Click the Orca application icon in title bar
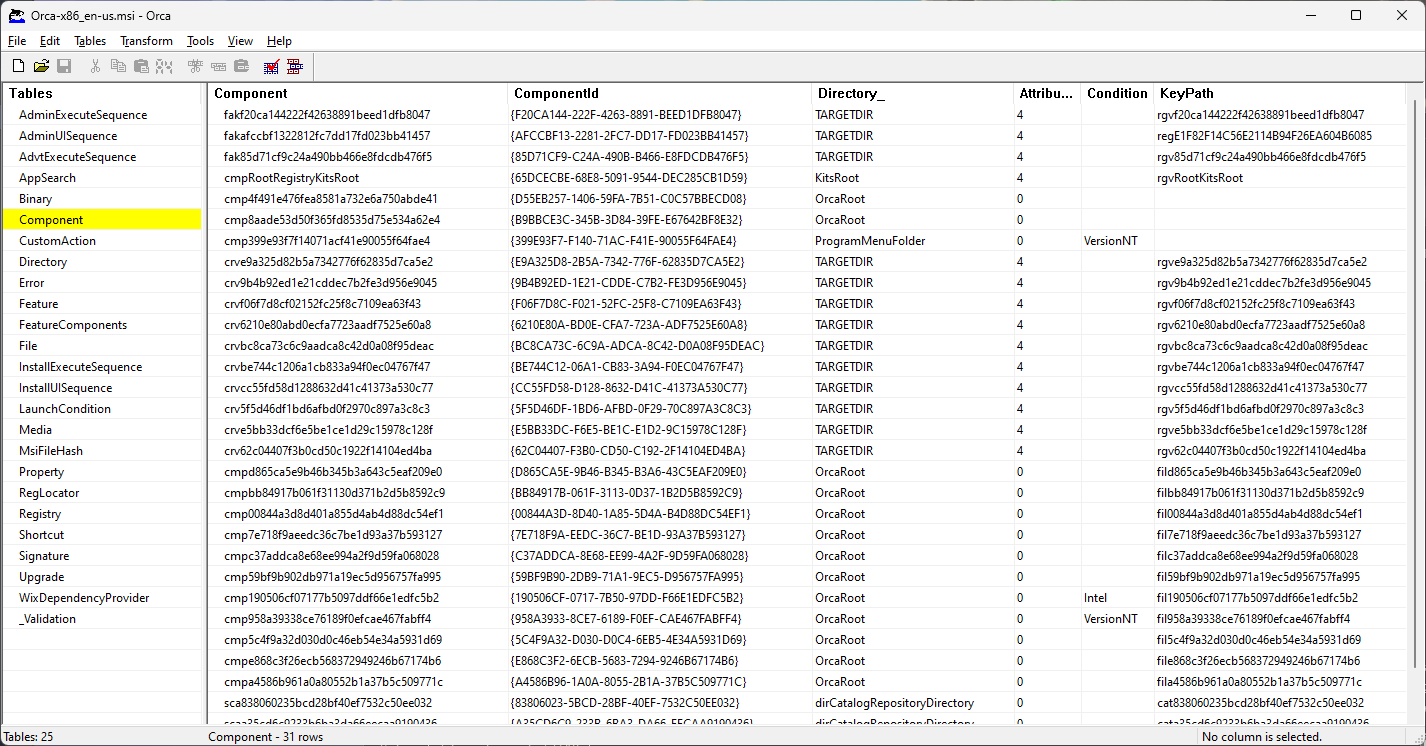This screenshot has height=746, width=1426. (x=15, y=15)
